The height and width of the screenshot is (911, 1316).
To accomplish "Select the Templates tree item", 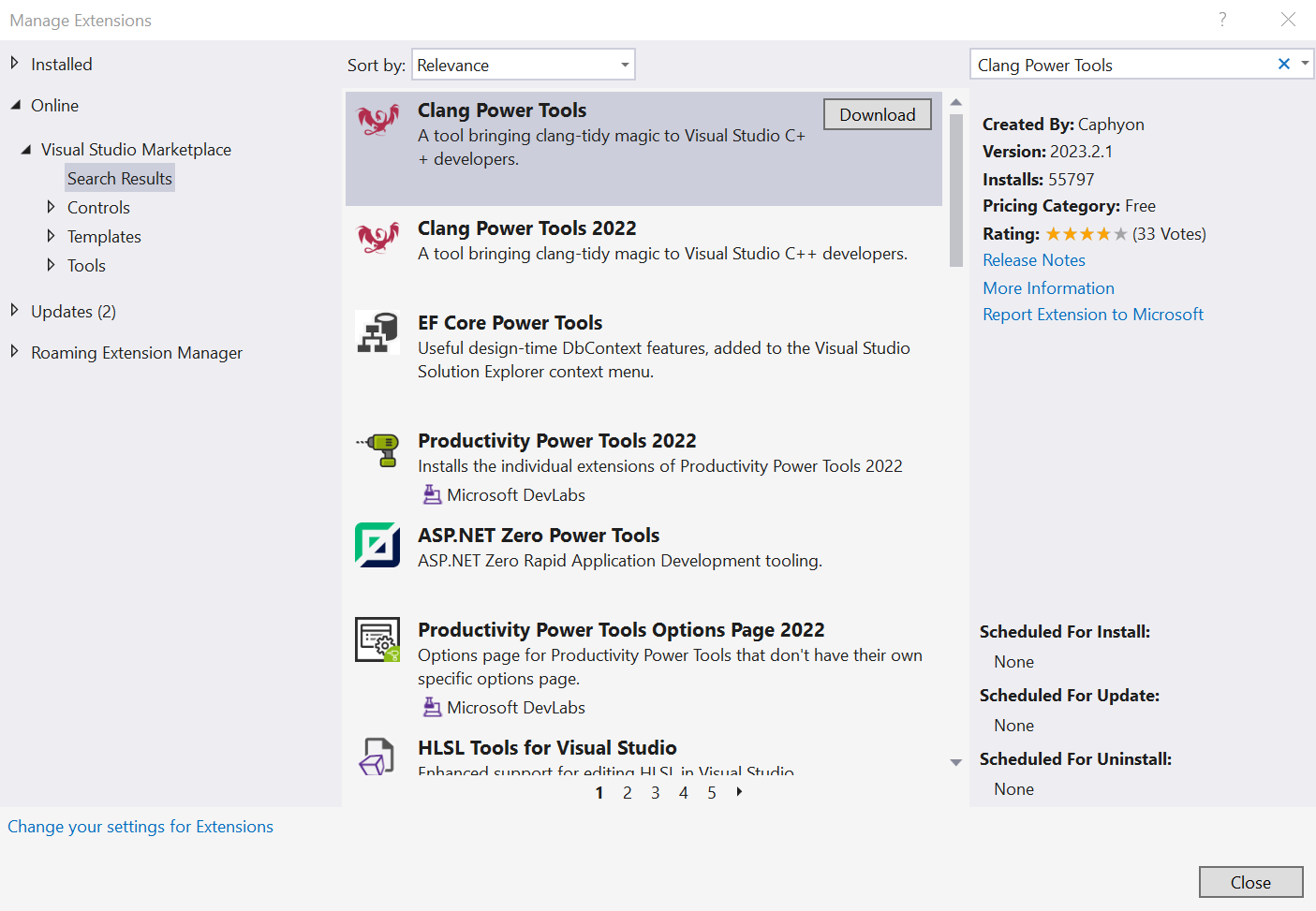I will [x=104, y=237].
